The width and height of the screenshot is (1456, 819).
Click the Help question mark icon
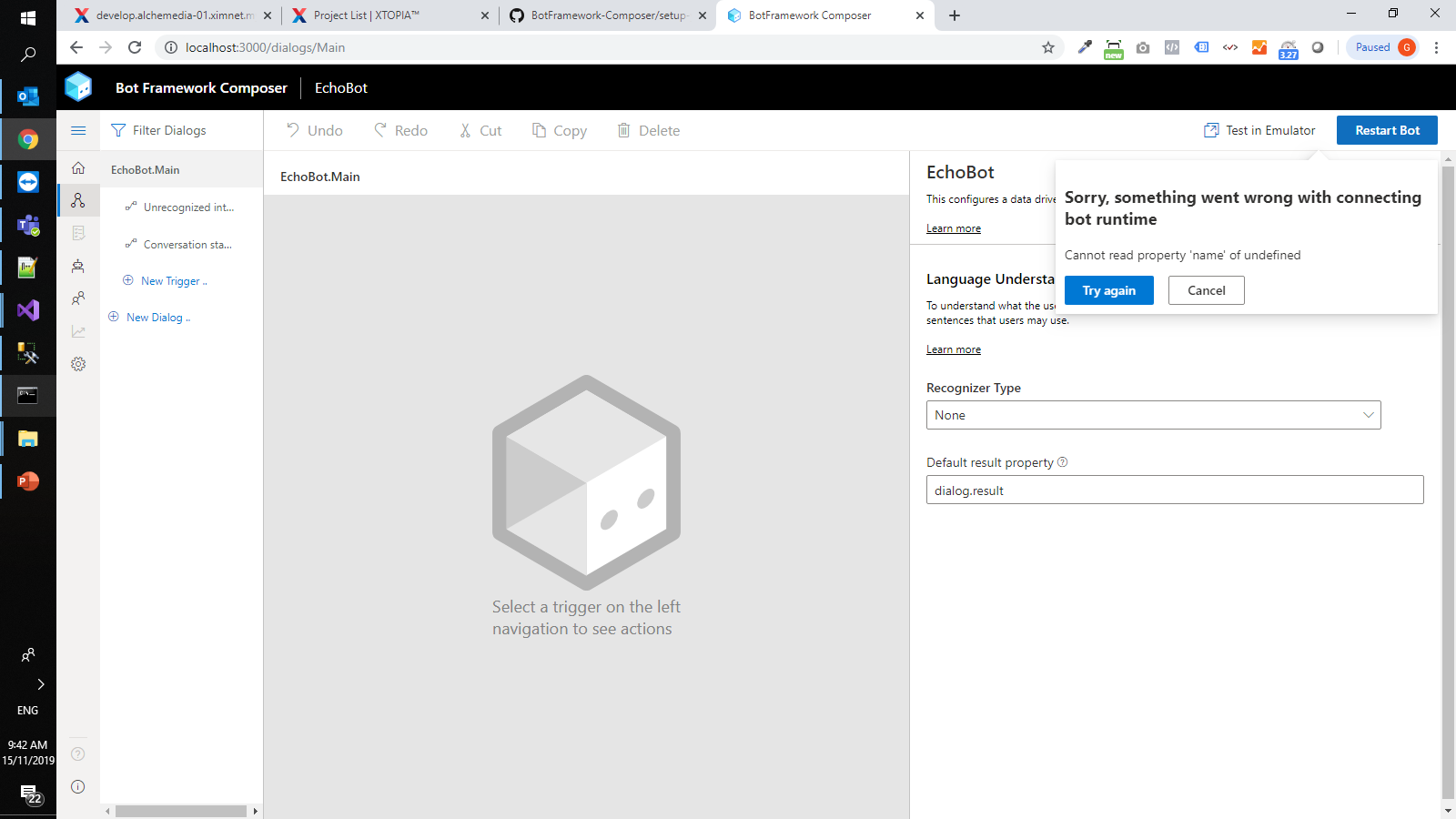click(78, 753)
